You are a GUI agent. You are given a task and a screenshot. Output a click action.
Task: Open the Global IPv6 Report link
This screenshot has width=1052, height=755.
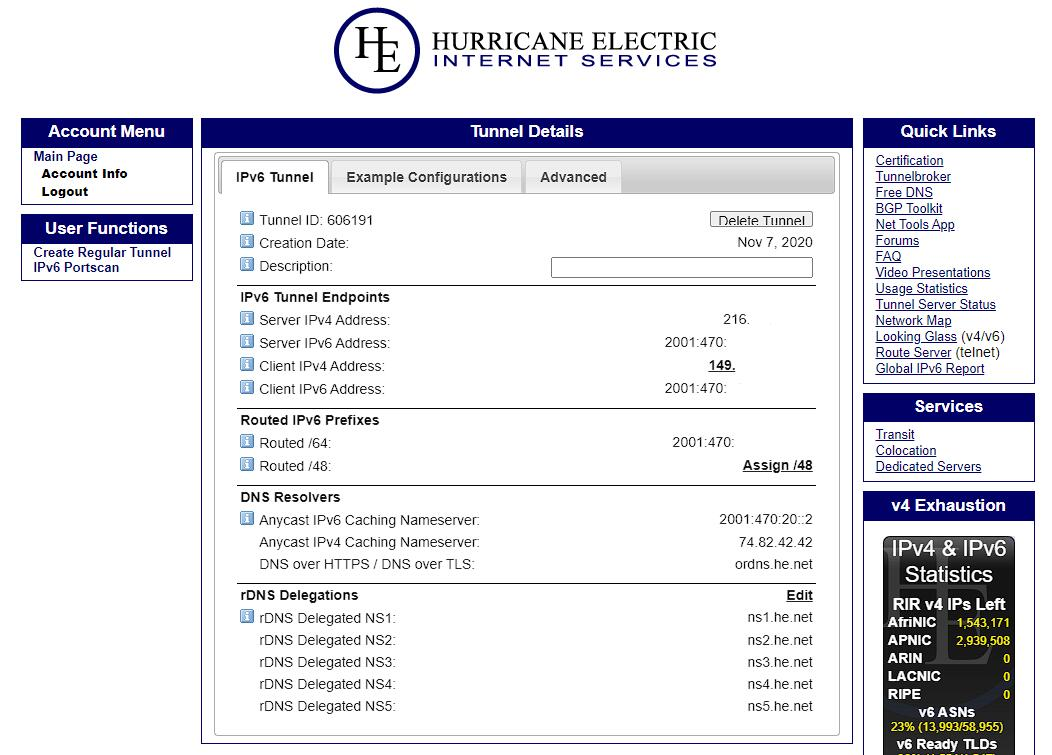tap(930, 368)
